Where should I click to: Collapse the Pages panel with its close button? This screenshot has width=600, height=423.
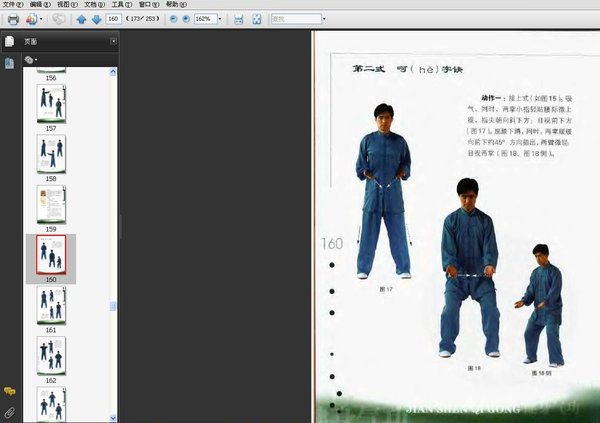pos(114,41)
